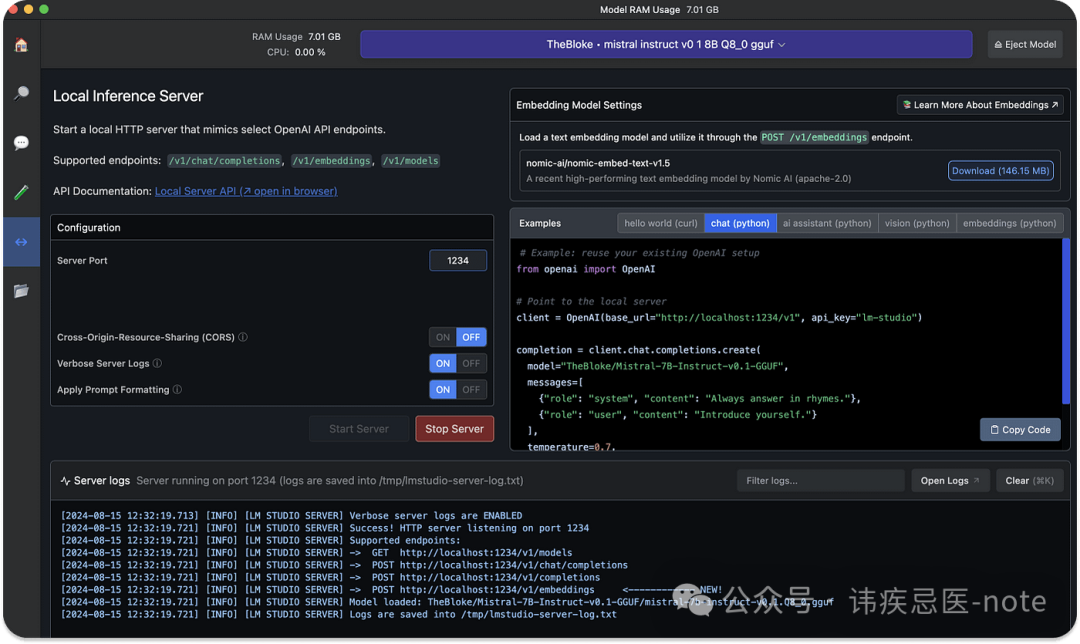Open the loaded model selector dropdown
The width and height of the screenshot is (1080, 644).
(666, 44)
